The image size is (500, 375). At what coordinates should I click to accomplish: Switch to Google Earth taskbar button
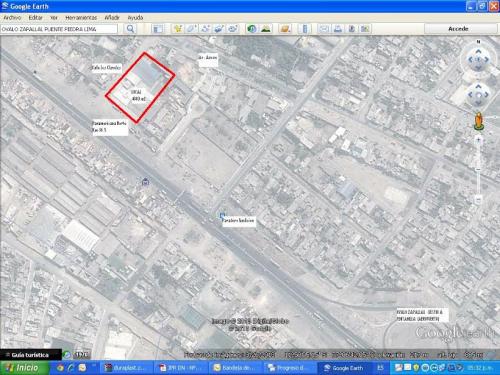coord(346,368)
